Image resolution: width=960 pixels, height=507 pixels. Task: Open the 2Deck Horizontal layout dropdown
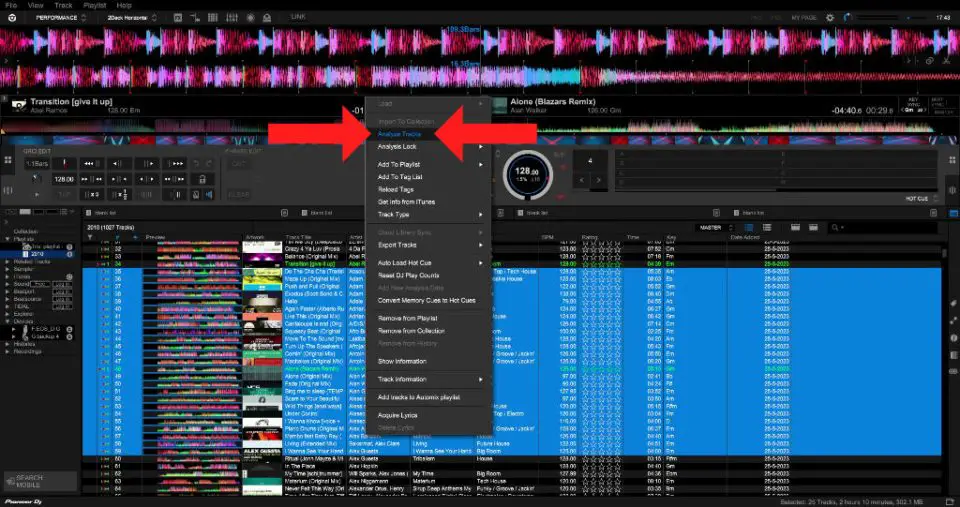(132, 18)
